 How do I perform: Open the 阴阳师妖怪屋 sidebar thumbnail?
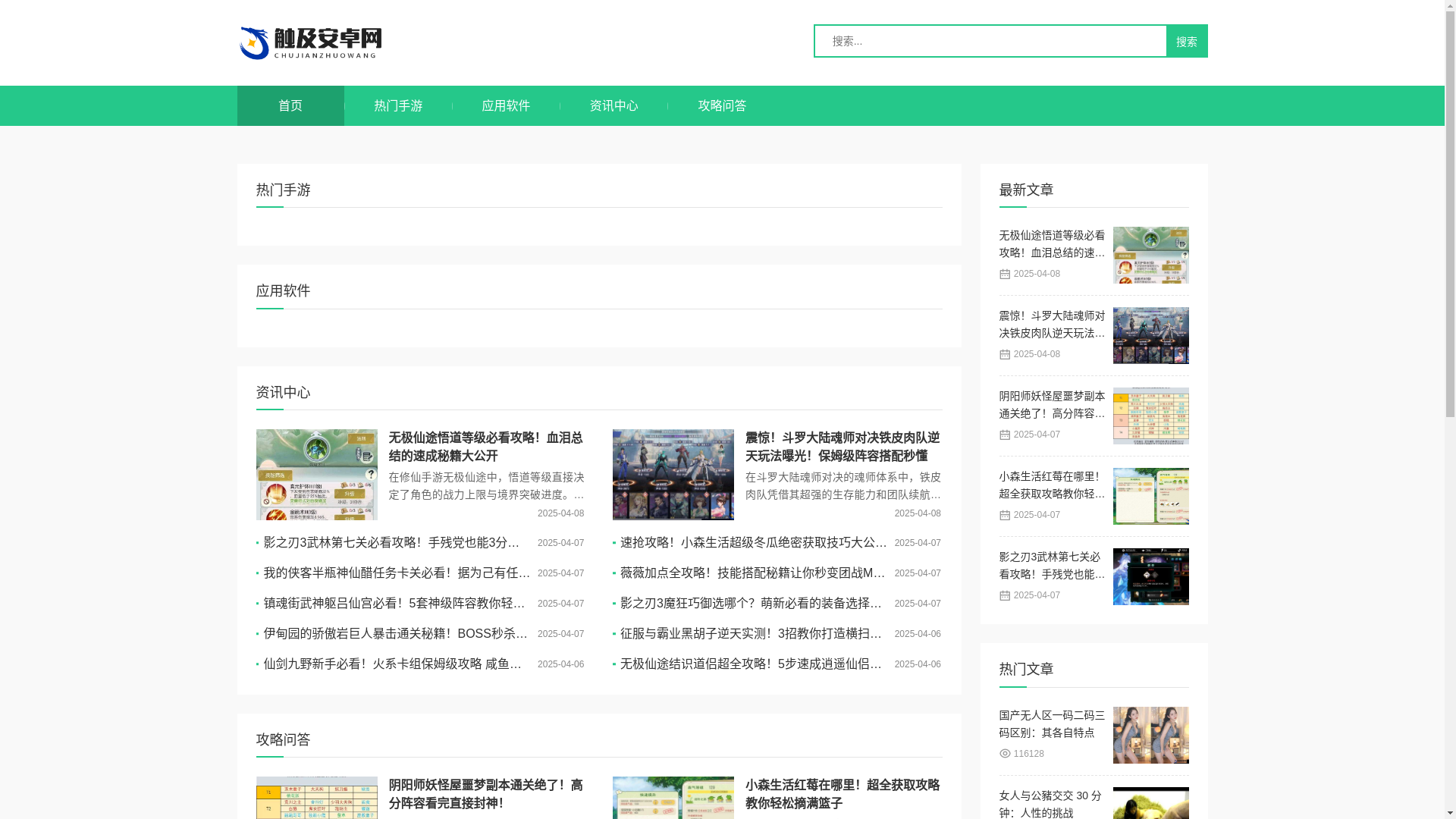pos(1151,416)
